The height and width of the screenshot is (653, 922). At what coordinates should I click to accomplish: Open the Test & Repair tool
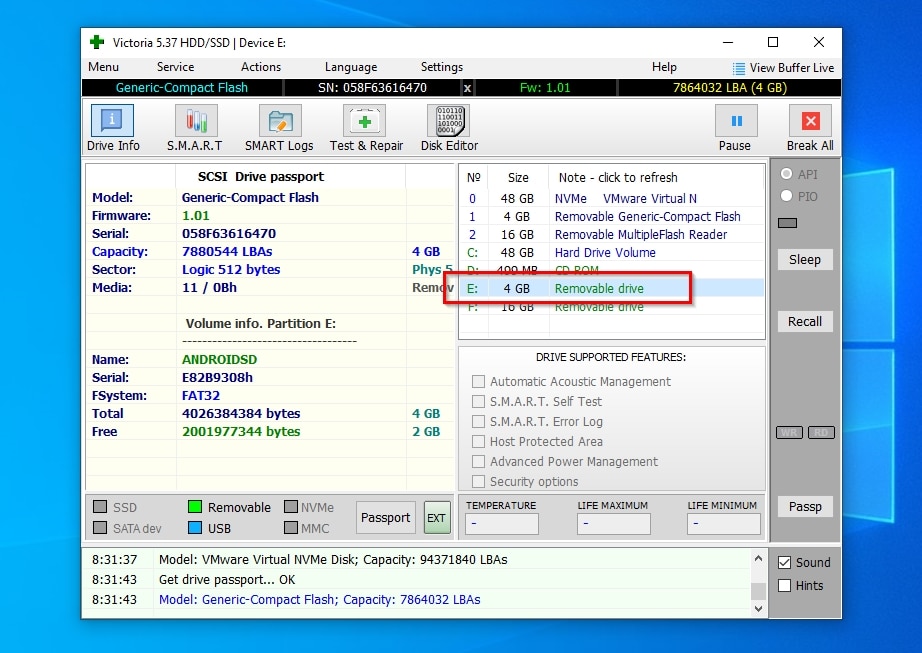pyautogui.click(x=365, y=121)
